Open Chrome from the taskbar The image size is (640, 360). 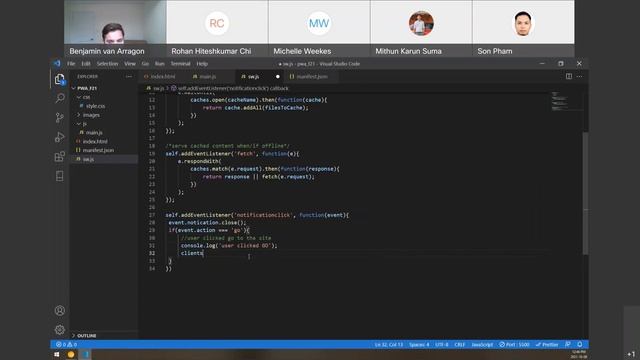point(71,354)
